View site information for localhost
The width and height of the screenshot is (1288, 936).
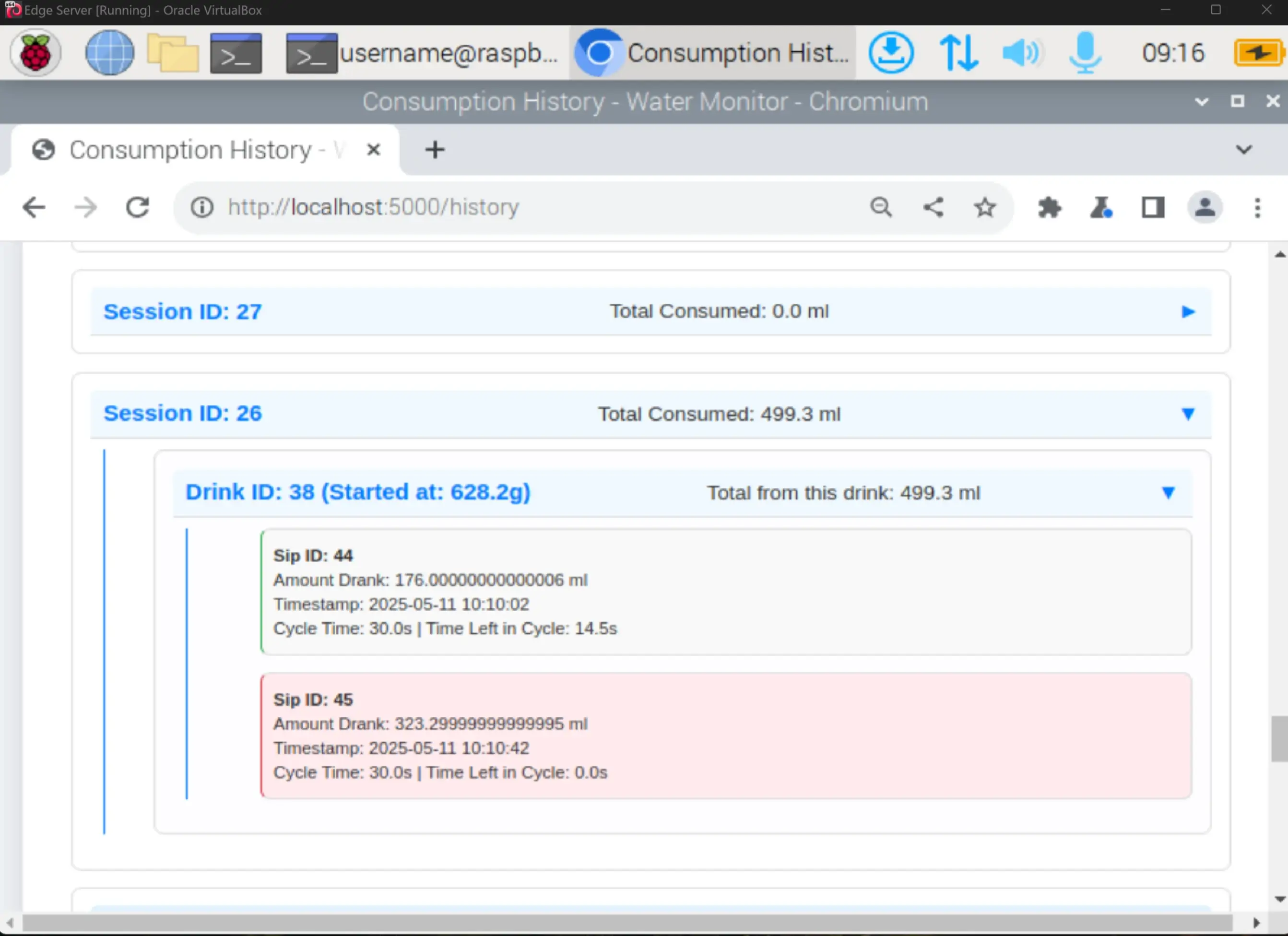(x=201, y=207)
